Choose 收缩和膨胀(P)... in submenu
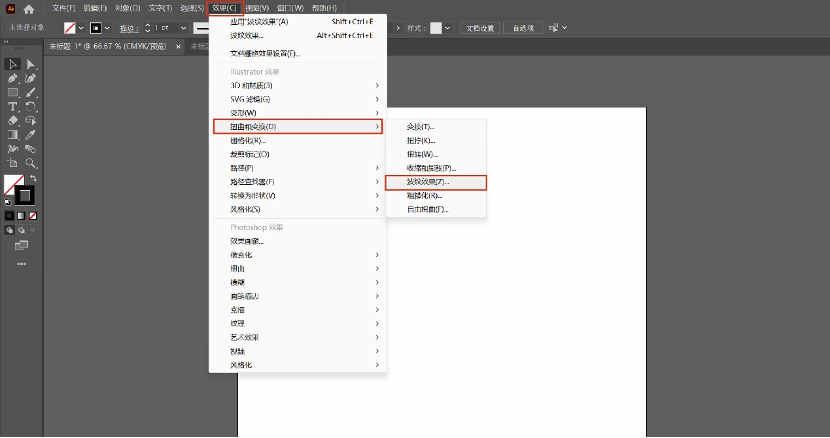The height and width of the screenshot is (438, 830). coord(436,168)
